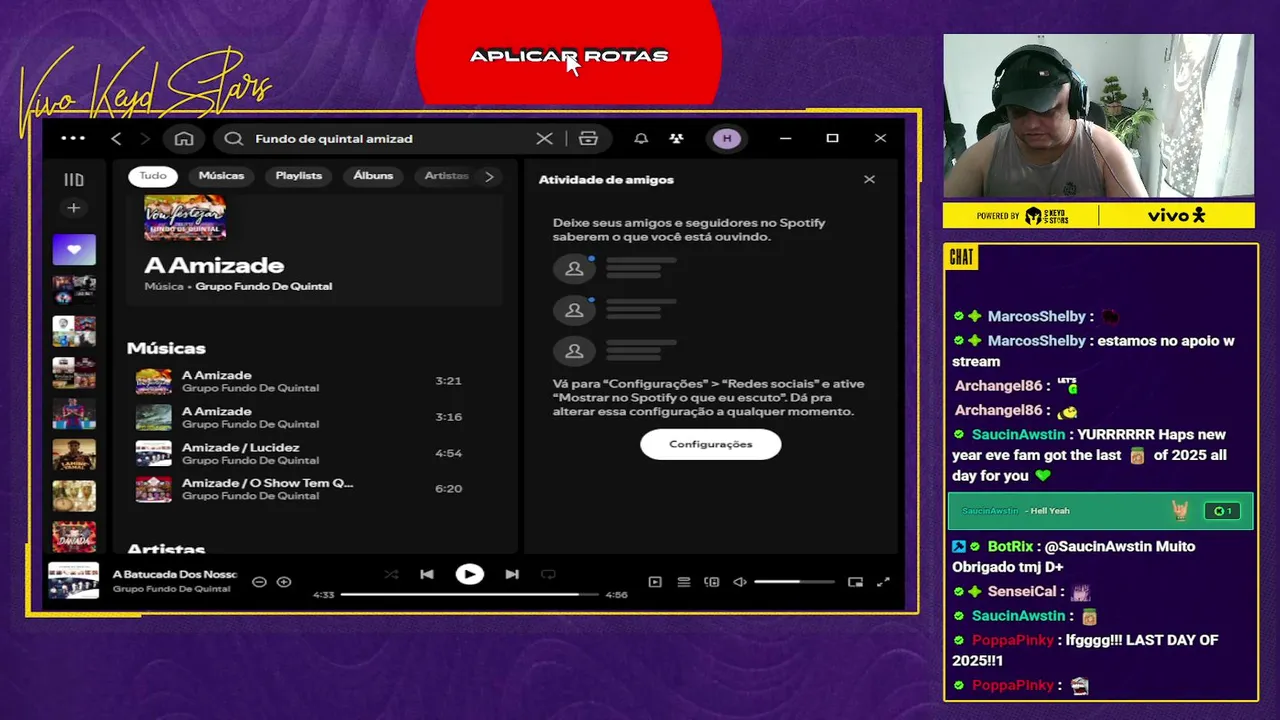Open the Spotify three-dot menu
Viewport: 1280px width, 720px height.
pos(73,138)
